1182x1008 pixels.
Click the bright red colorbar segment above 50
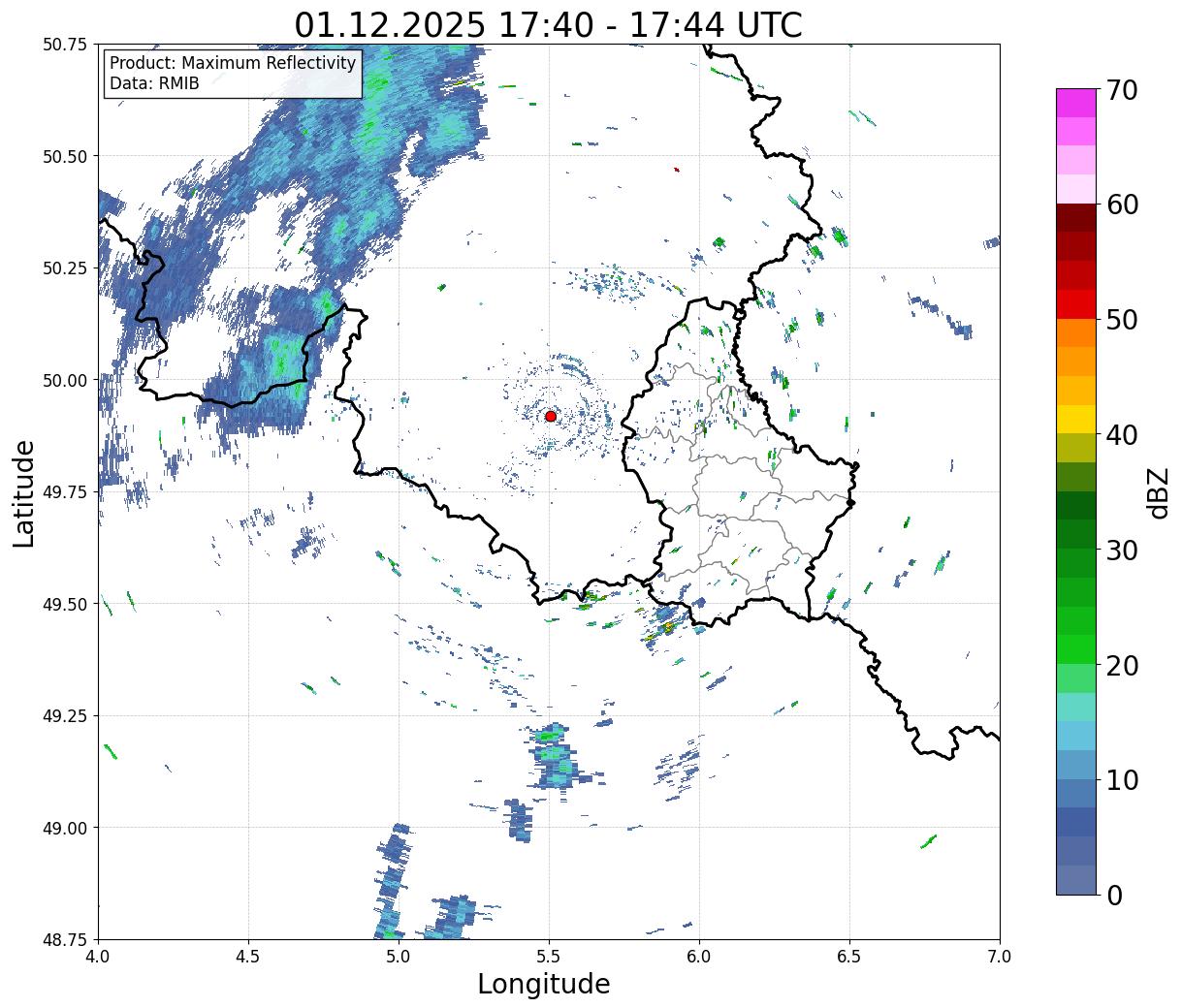pyautogui.click(x=1076, y=303)
